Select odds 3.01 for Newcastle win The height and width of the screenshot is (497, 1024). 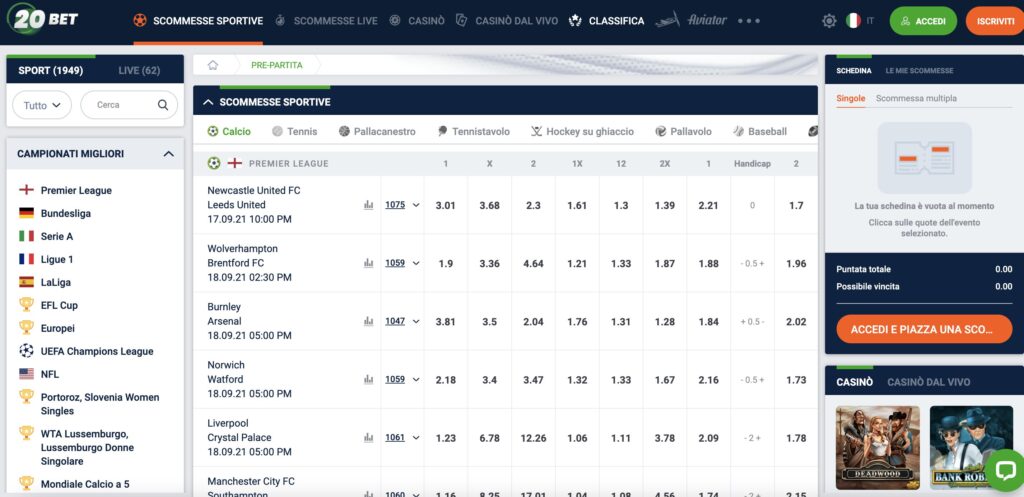click(445, 205)
